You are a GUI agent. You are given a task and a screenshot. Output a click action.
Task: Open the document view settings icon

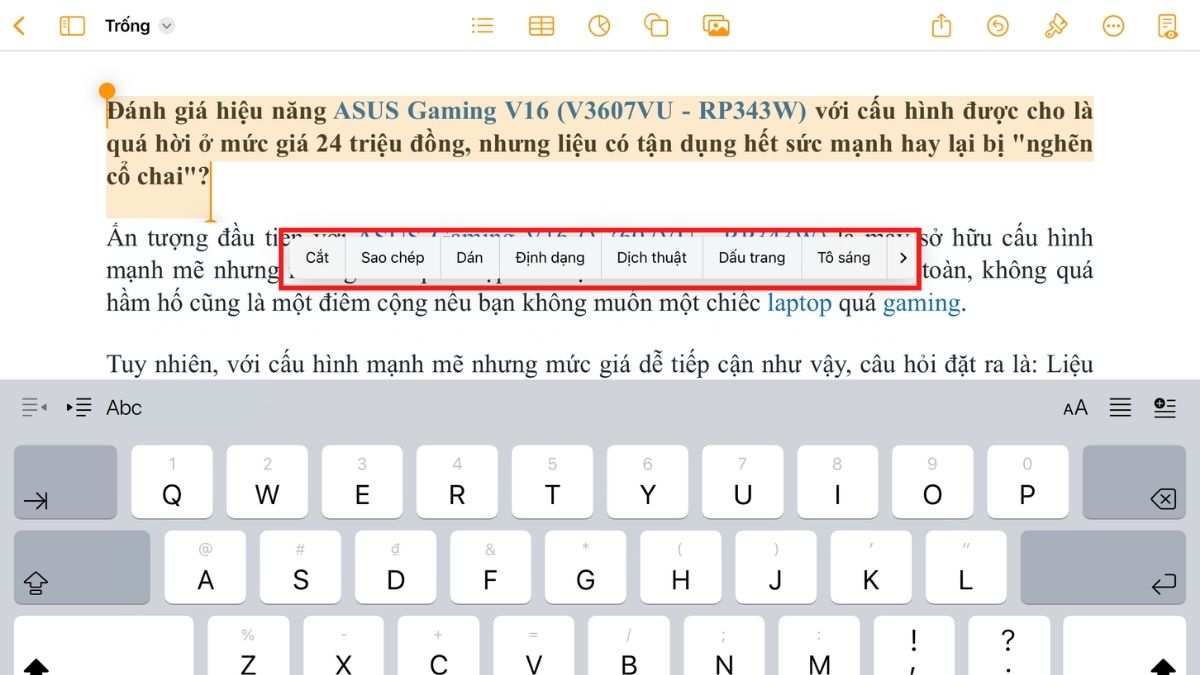pos(1167,26)
